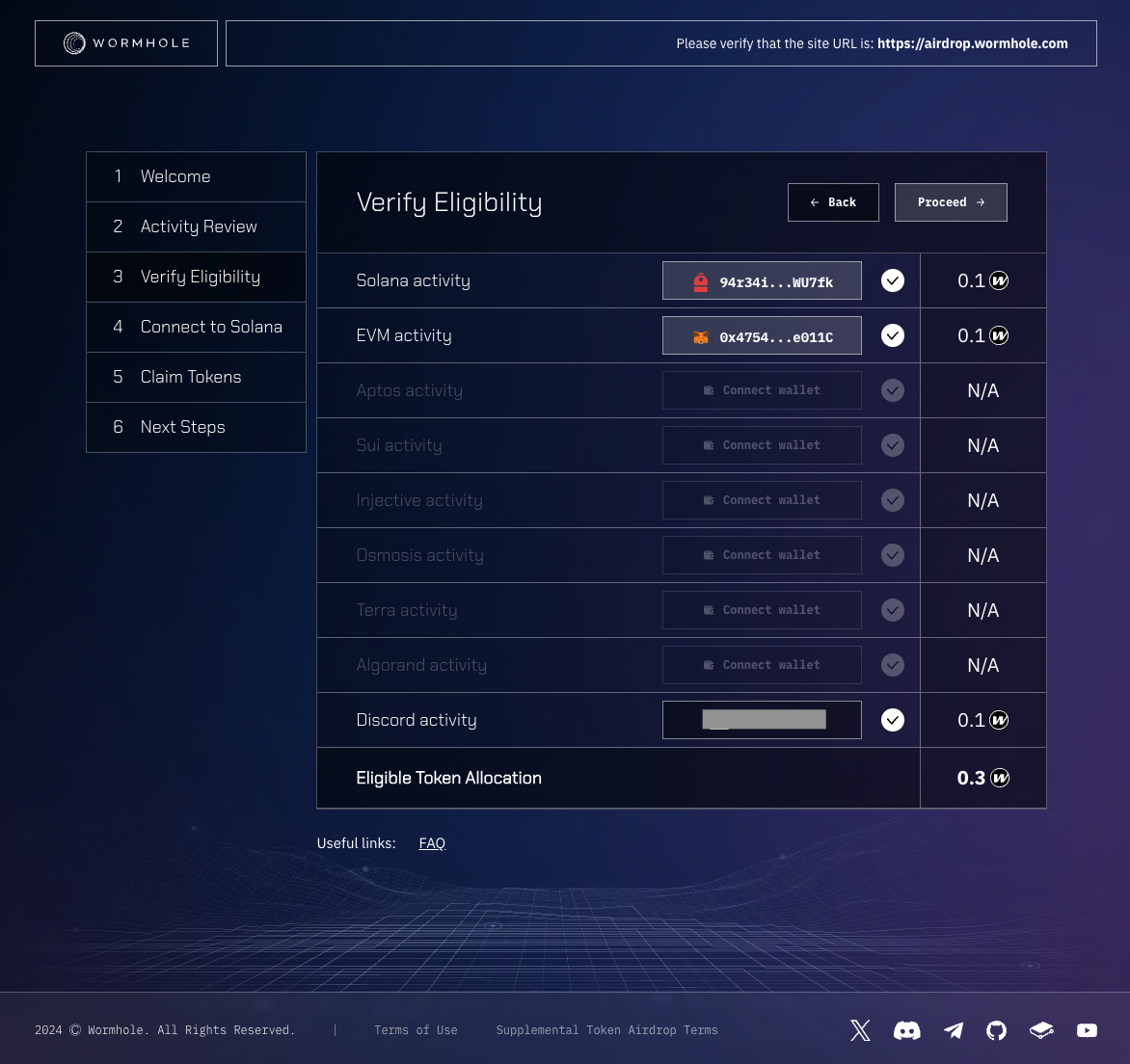1130x1064 pixels.
Task: Click the Eligible Token Allocation label
Action: click(448, 778)
